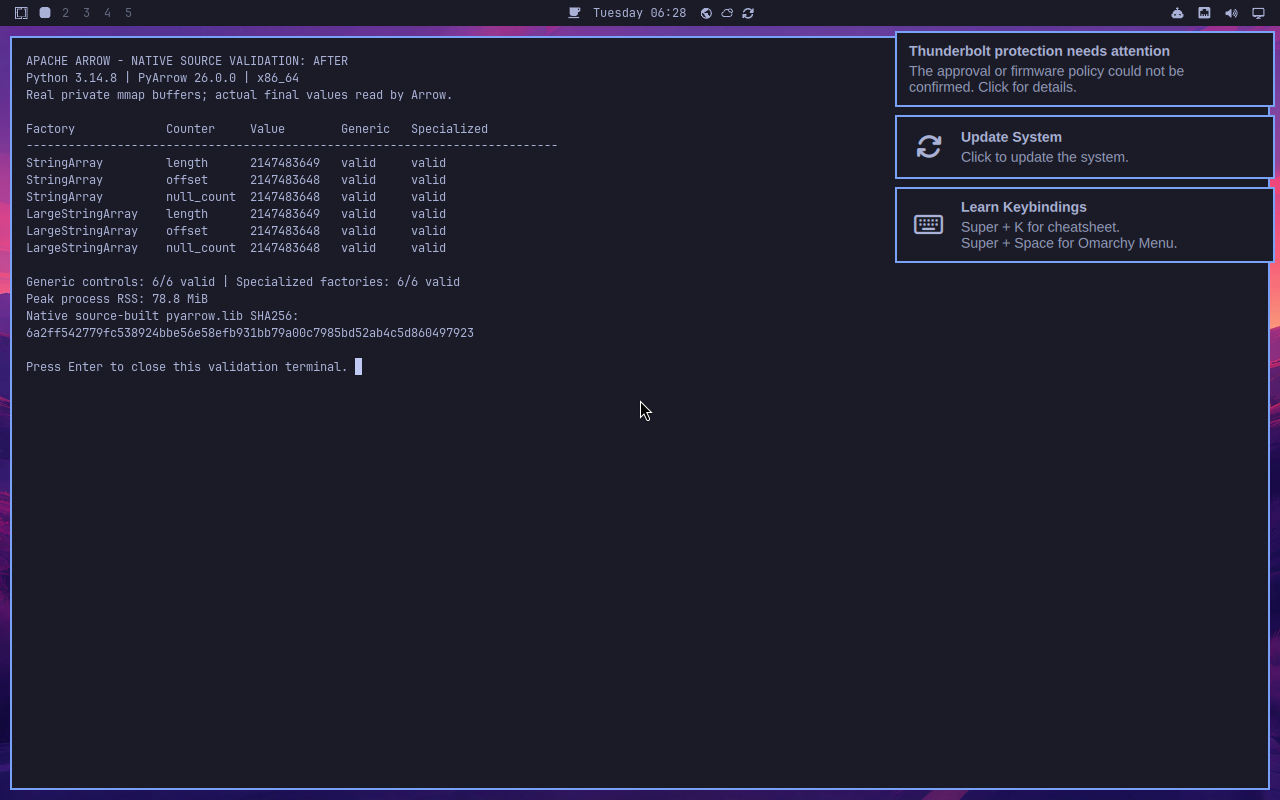Switch to workspace 4
The height and width of the screenshot is (800, 1280).
108,13
